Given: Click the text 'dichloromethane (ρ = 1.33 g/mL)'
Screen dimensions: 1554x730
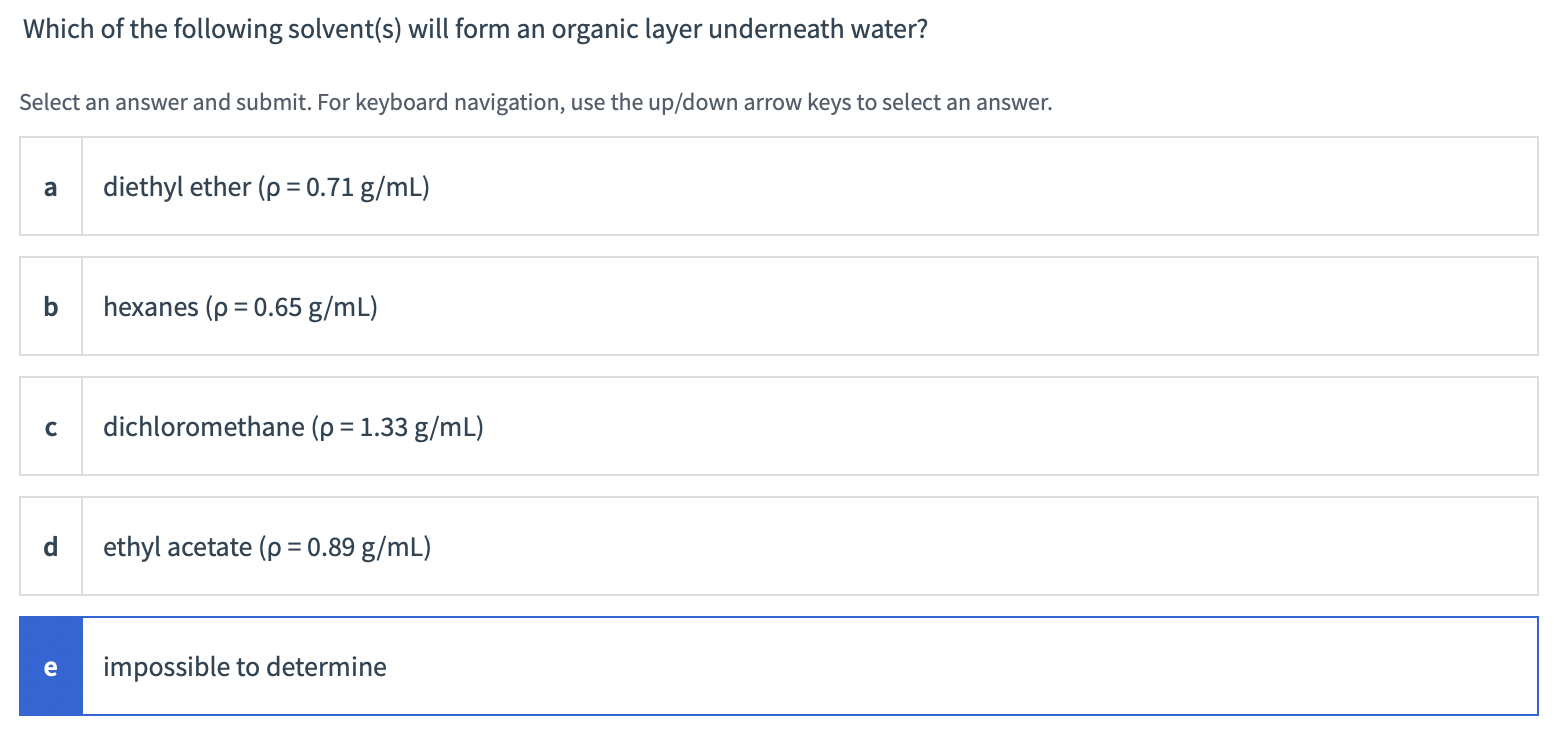Looking at the screenshot, I should tap(293, 426).
